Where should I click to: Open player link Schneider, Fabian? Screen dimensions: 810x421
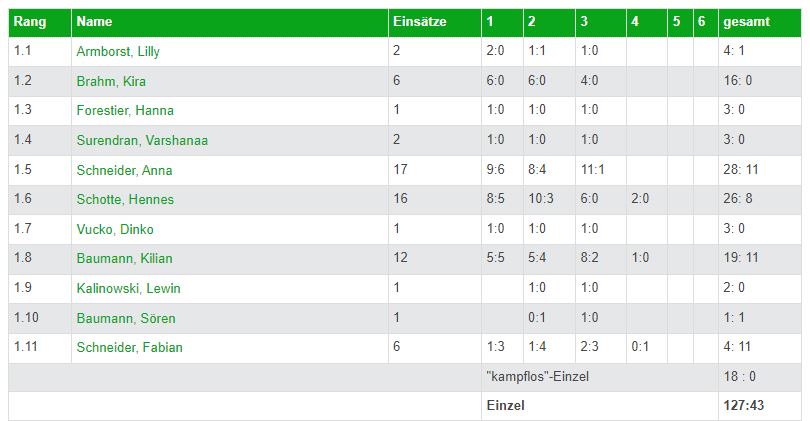(x=130, y=347)
